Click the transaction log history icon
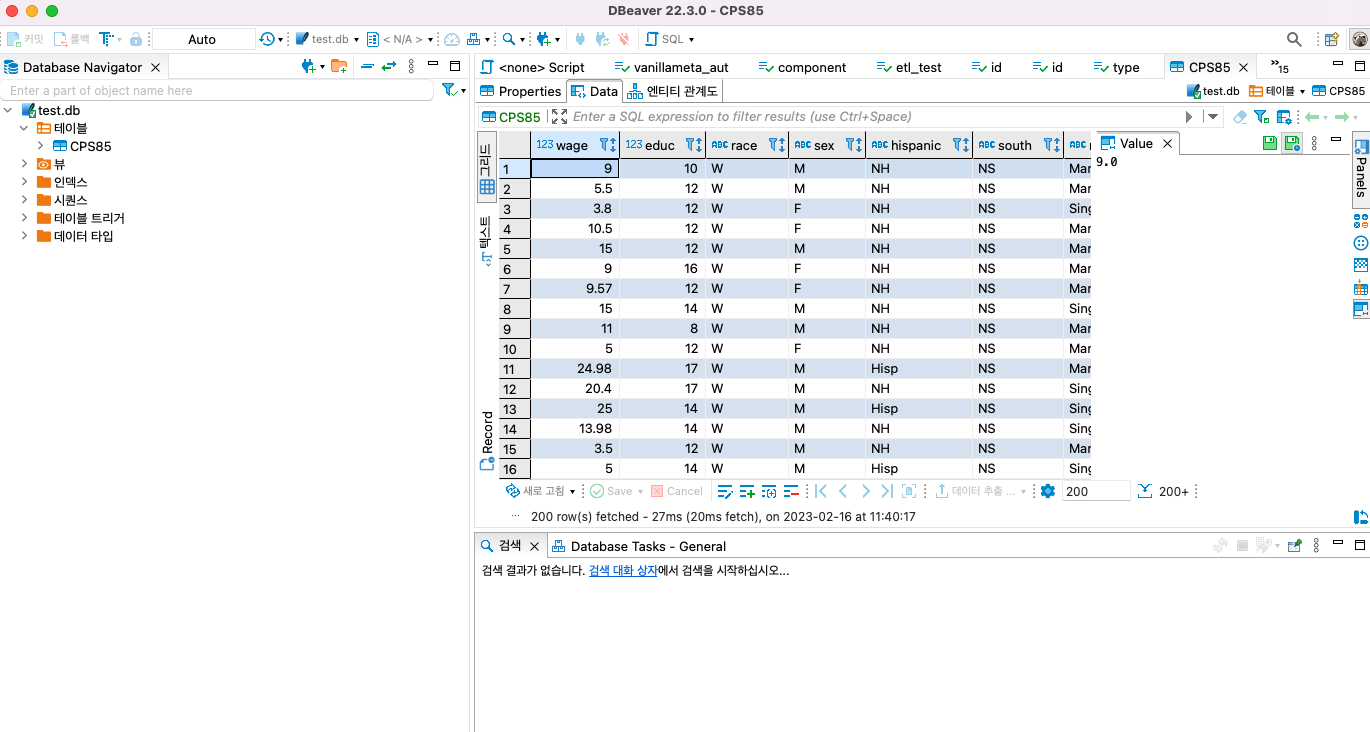The width and height of the screenshot is (1370, 732). tap(267, 39)
